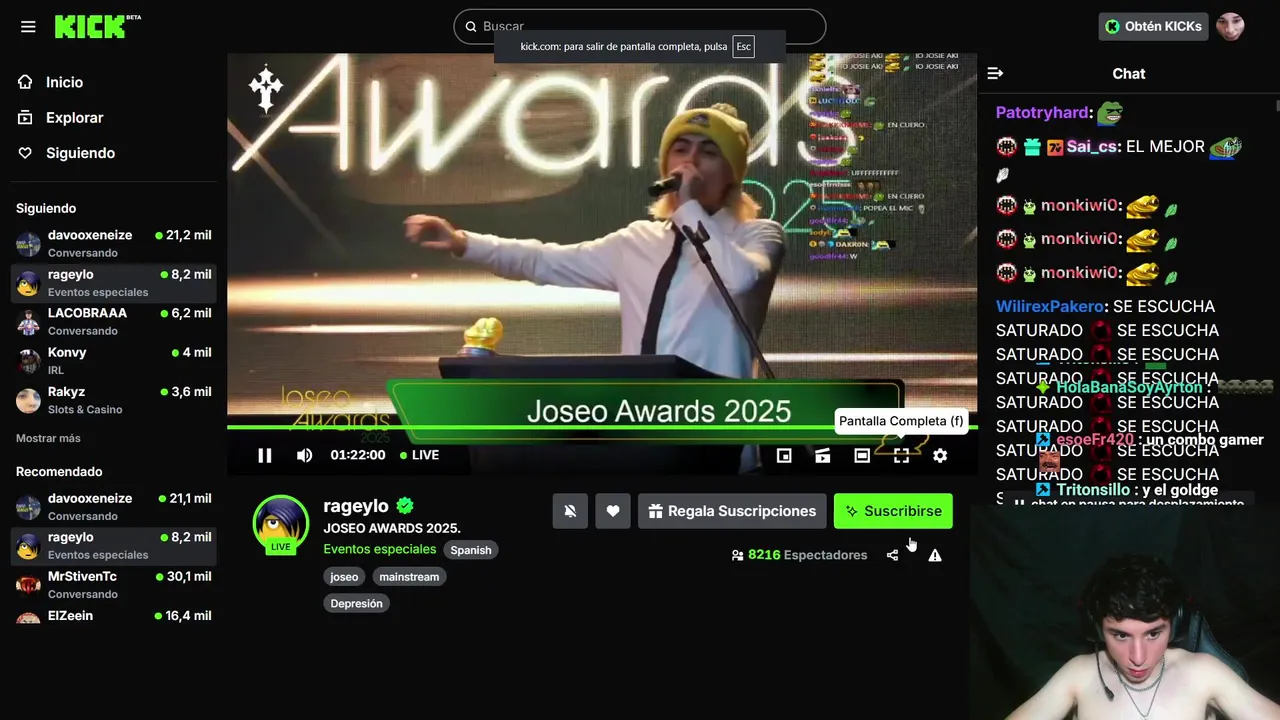Screen dimensions: 1280x720
Task: Open MrStivenTc recommended channel
Action: pyautogui.click(x=112, y=585)
